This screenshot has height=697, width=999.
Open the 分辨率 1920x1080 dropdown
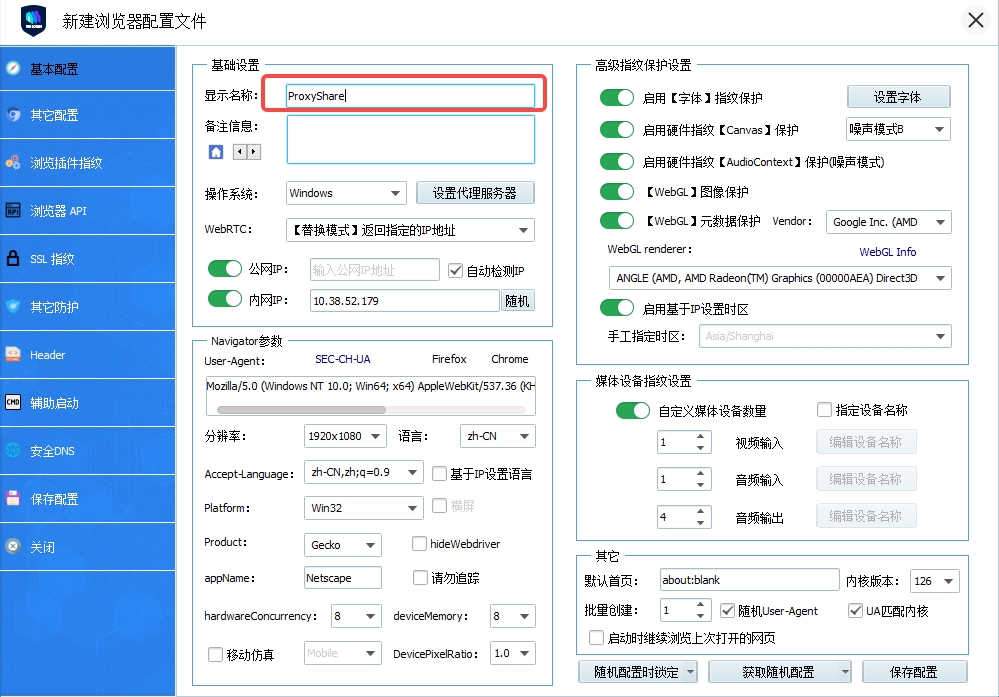click(x=345, y=436)
